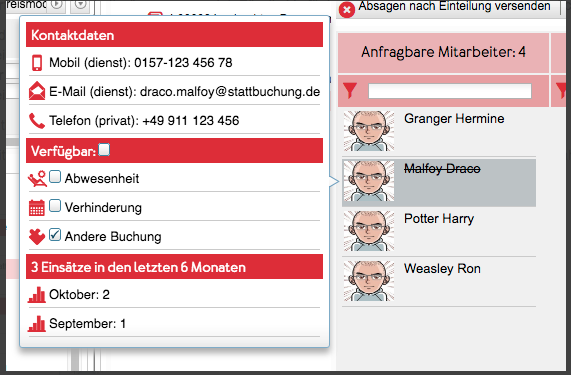571x375 pixels.
Task: Click the Anfragbare Mitarbeiter: 4 header
Action: 444,52
